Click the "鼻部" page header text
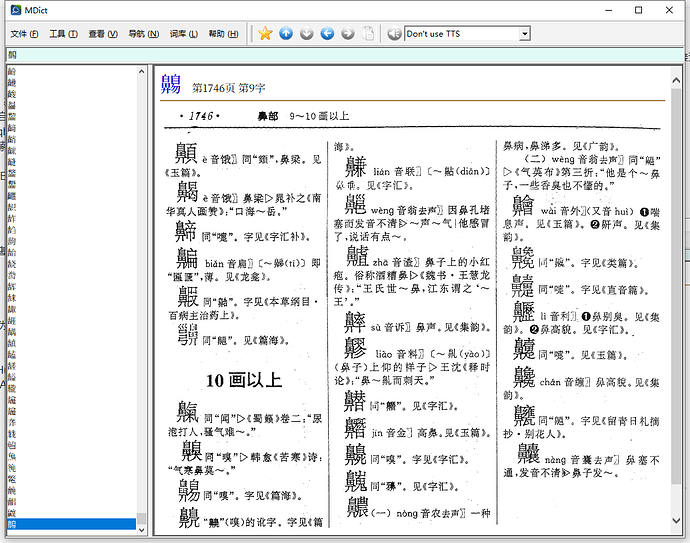Screen dimensions: 690x543 pyautogui.click(x=268, y=116)
